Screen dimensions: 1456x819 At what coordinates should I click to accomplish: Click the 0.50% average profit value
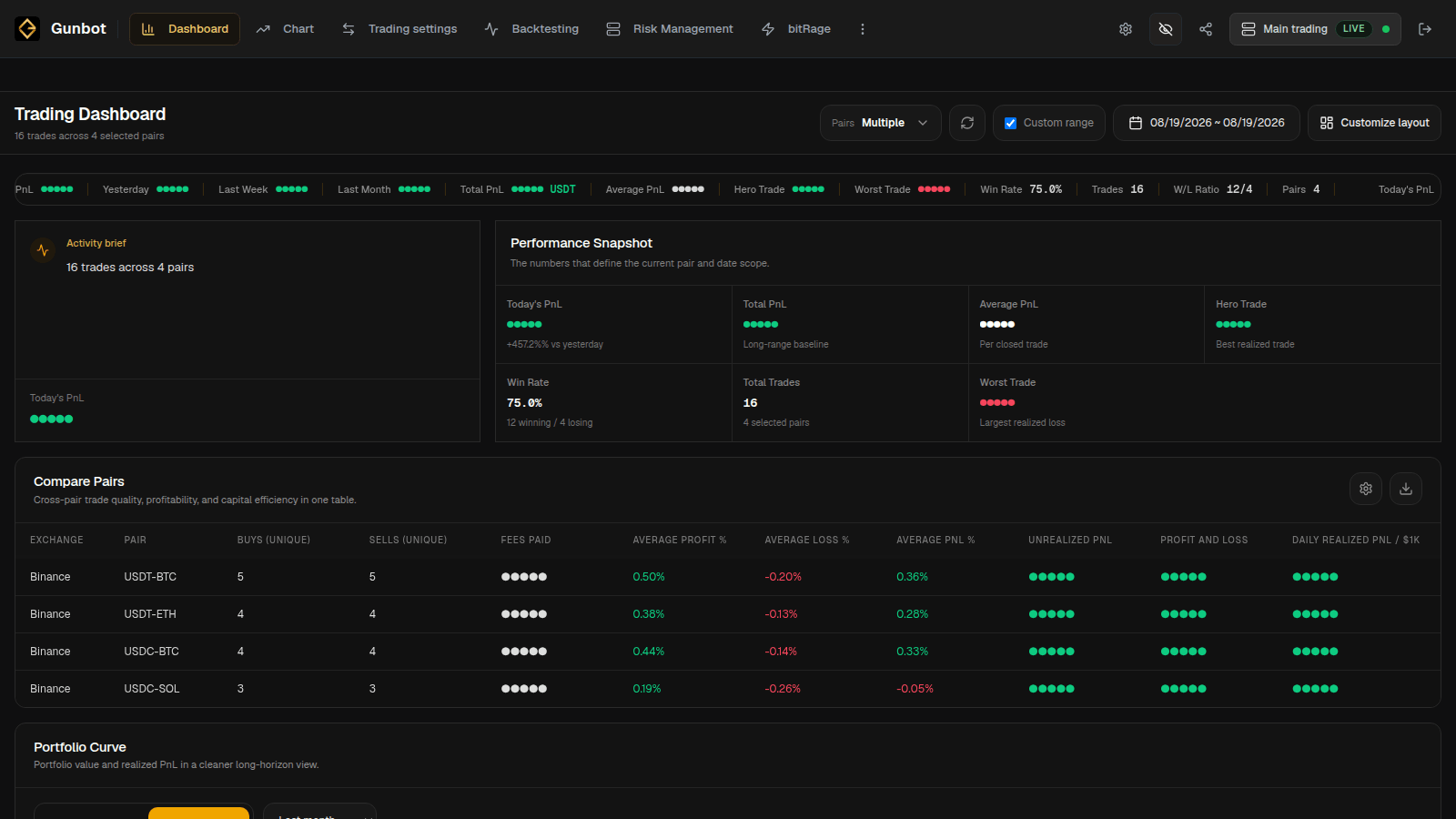pyautogui.click(x=649, y=577)
